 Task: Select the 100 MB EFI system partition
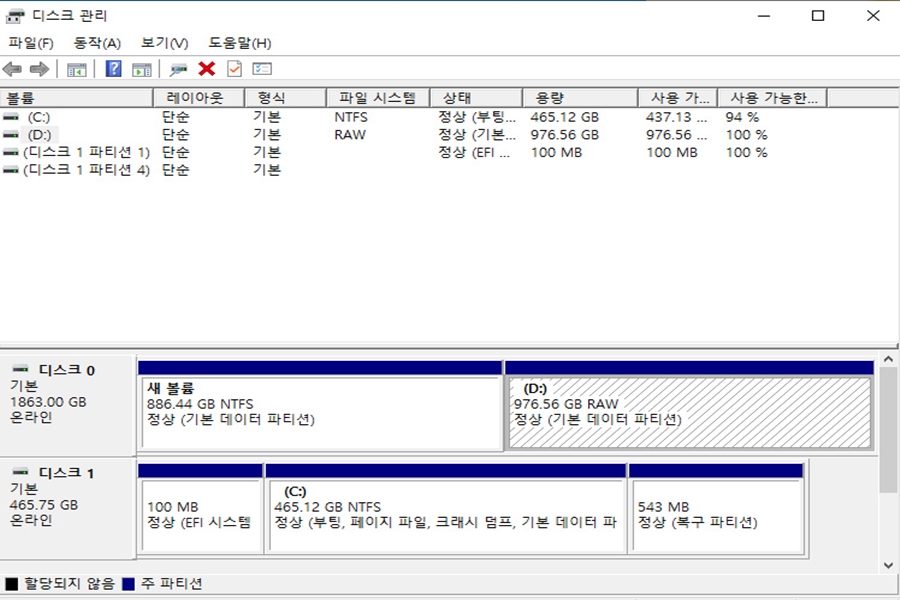point(200,509)
